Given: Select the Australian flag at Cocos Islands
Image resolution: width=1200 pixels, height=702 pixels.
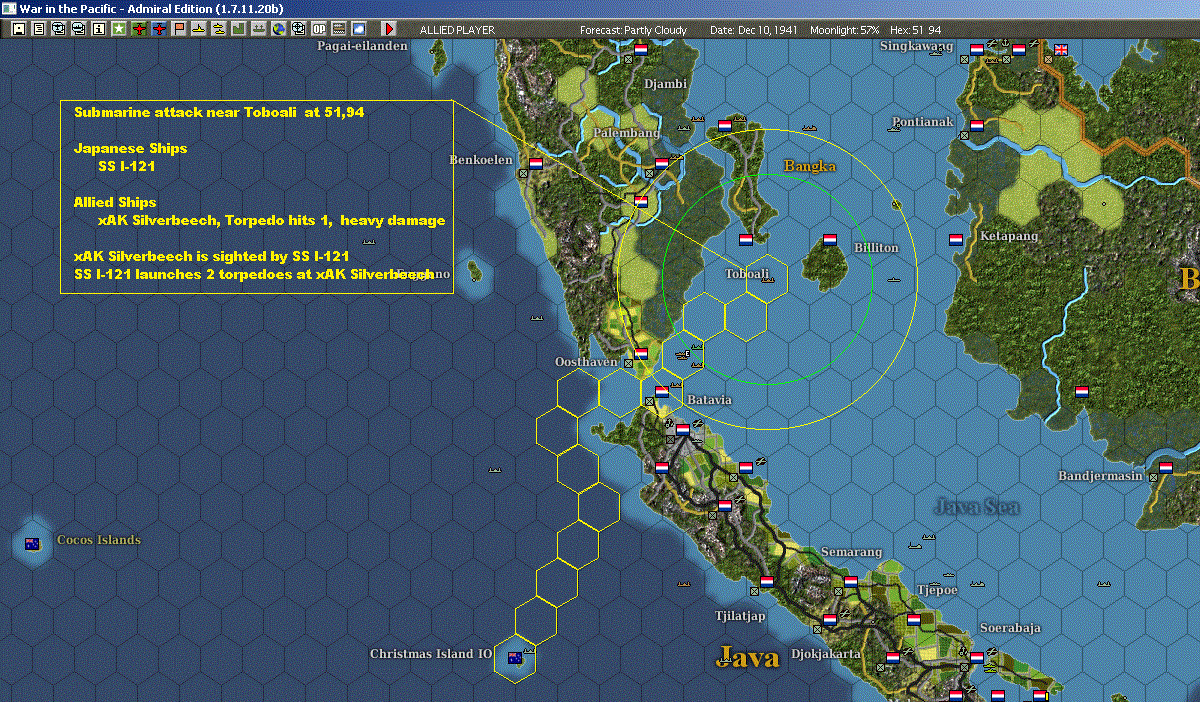Looking at the screenshot, I should 31,544.
